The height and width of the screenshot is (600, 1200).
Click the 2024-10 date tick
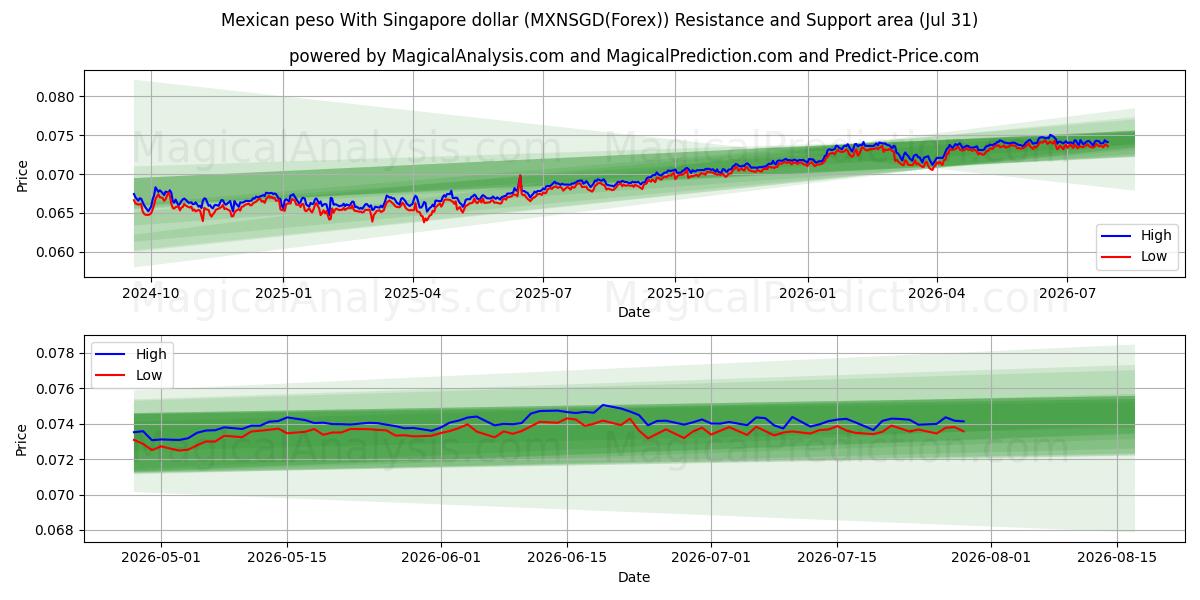pos(151,293)
